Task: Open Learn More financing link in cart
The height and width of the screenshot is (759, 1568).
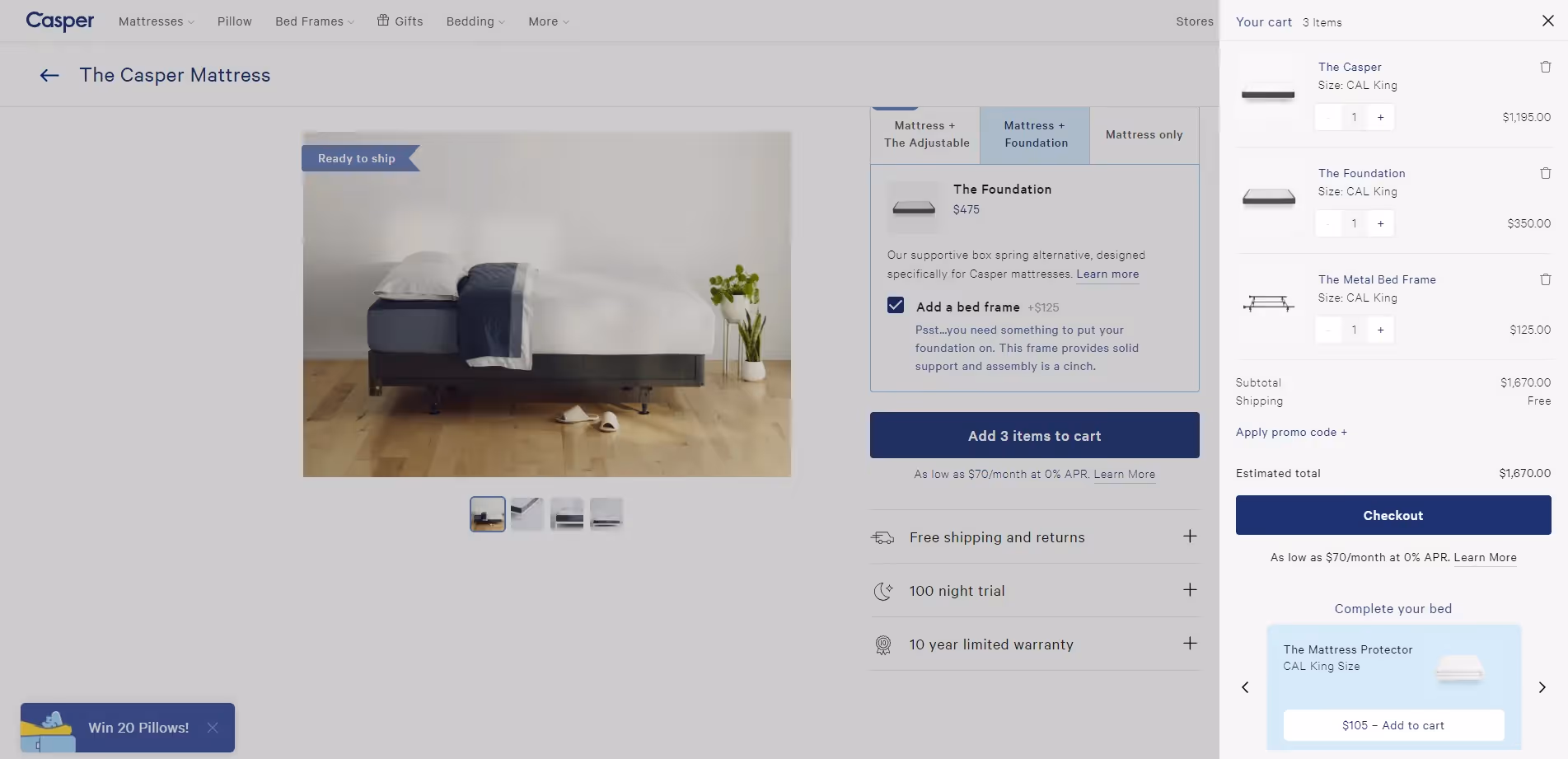Action: click(x=1485, y=558)
